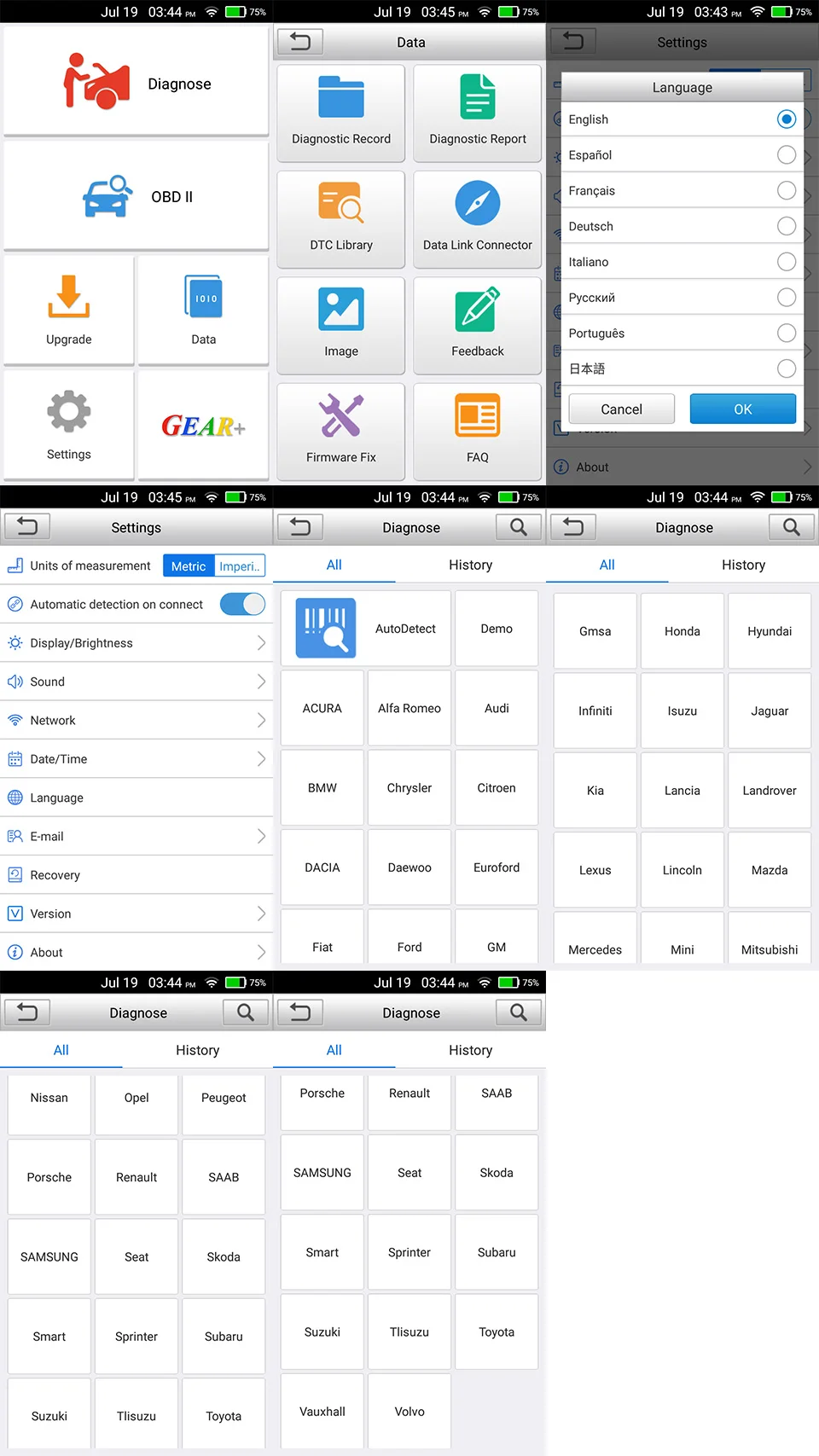Tap the Language globe icon

tap(15, 798)
